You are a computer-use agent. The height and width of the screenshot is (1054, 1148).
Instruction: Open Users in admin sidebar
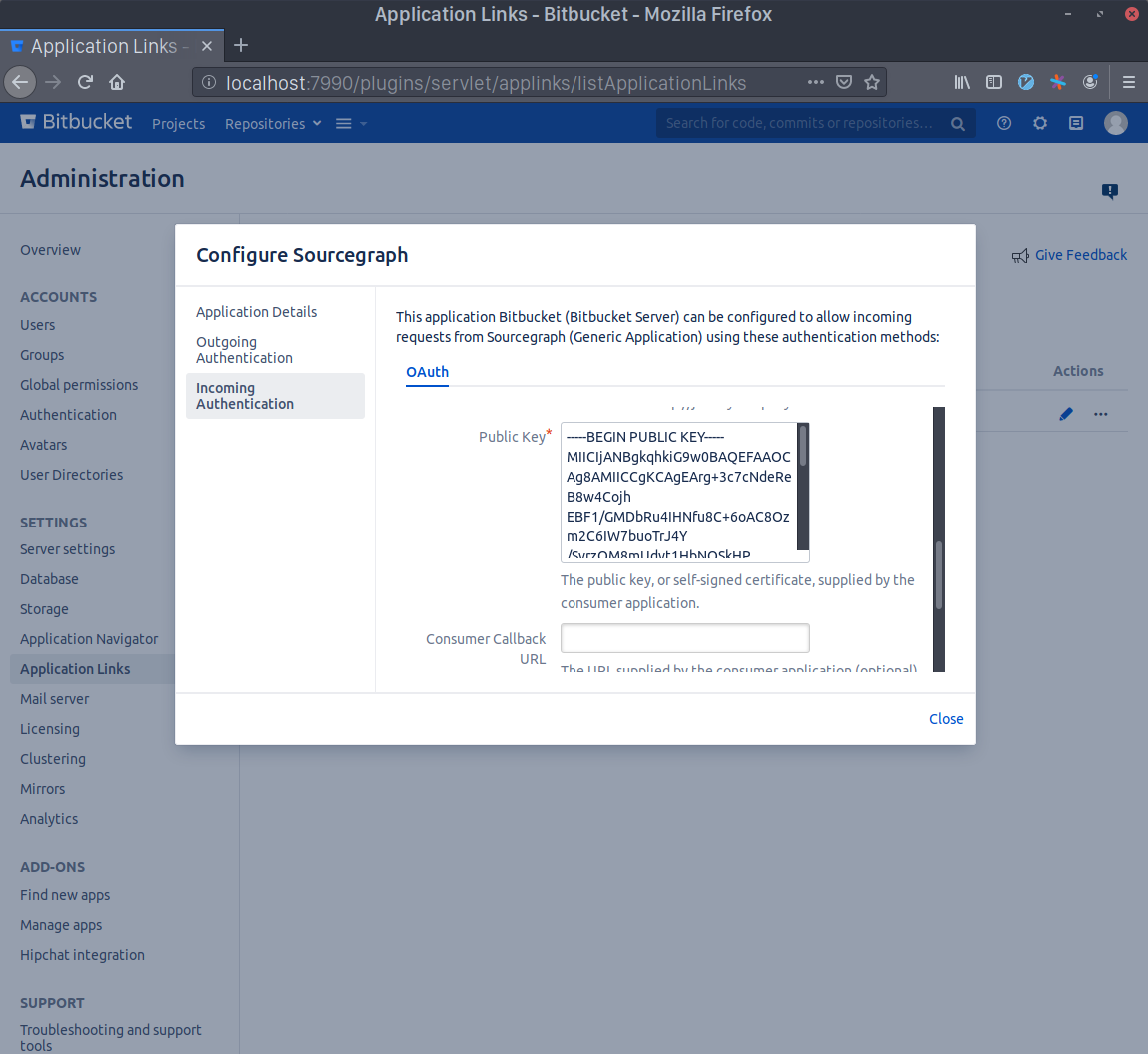(37, 325)
